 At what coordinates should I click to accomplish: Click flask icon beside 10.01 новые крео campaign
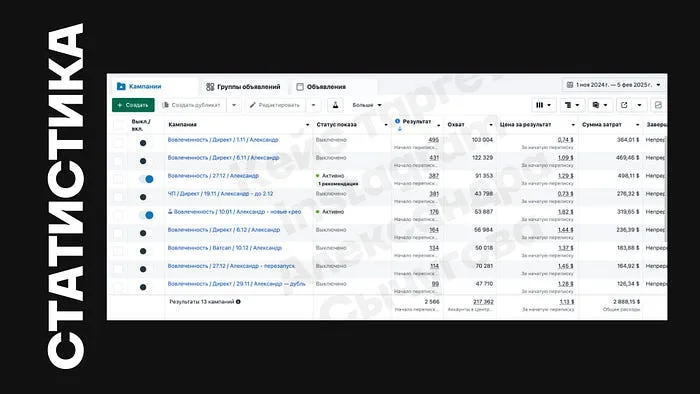tap(170, 212)
